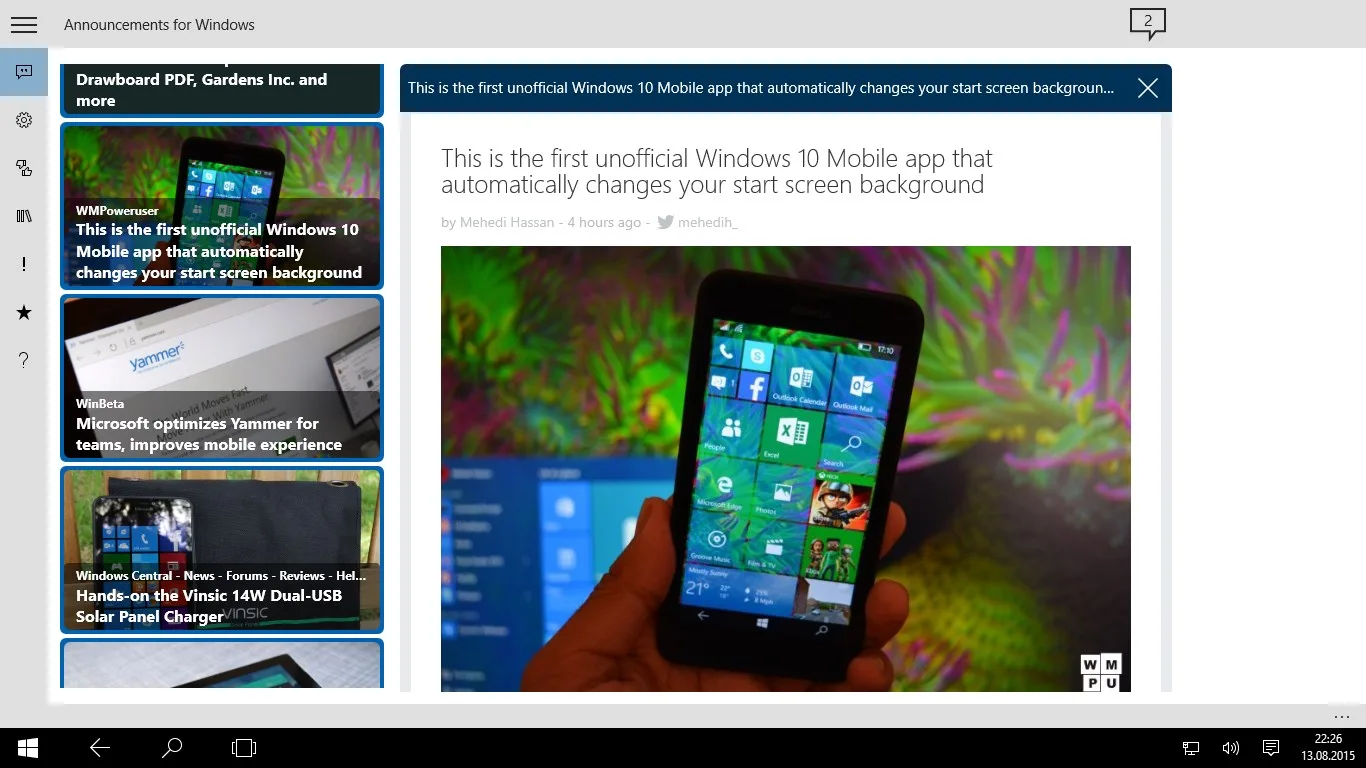Close the open article pane

point(1148,88)
